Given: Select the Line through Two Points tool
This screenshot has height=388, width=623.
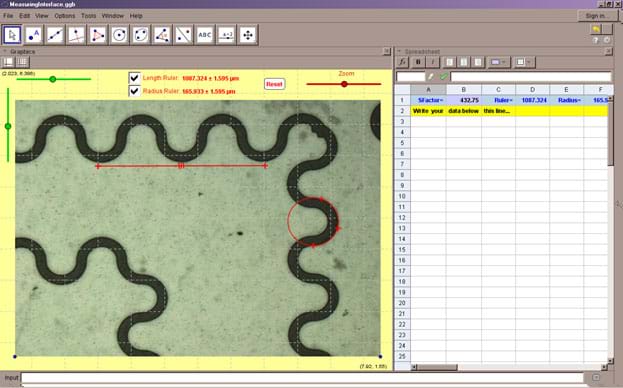Looking at the screenshot, I should 55,35.
